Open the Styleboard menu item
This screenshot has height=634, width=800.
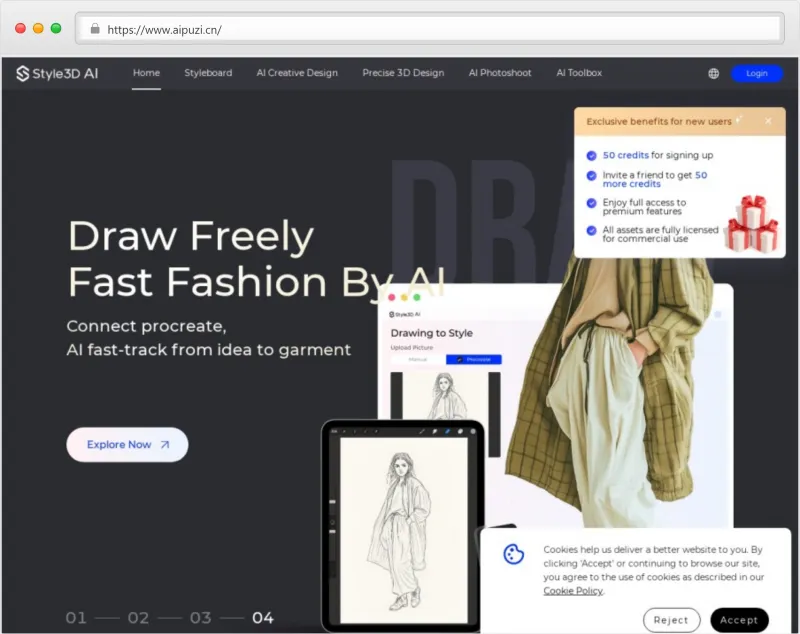click(208, 73)
